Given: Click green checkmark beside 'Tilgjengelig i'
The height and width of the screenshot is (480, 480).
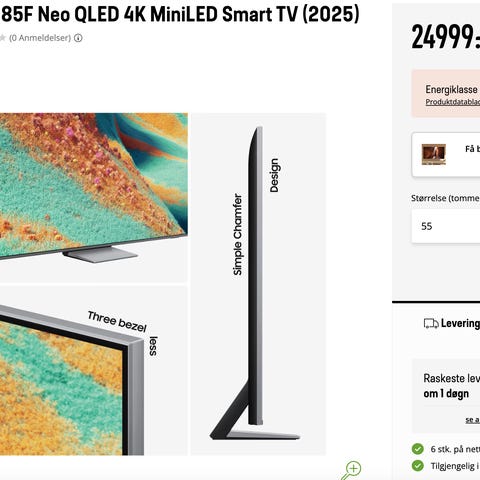Looking at the screenshot, I should (418, 465).
